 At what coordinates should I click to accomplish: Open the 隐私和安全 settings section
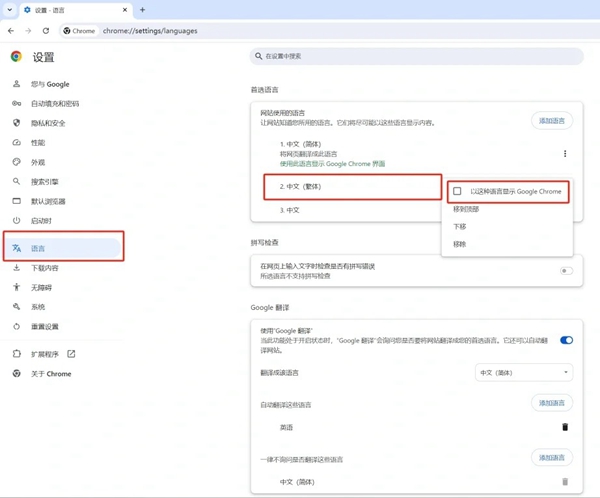click(x=48, y=123)
